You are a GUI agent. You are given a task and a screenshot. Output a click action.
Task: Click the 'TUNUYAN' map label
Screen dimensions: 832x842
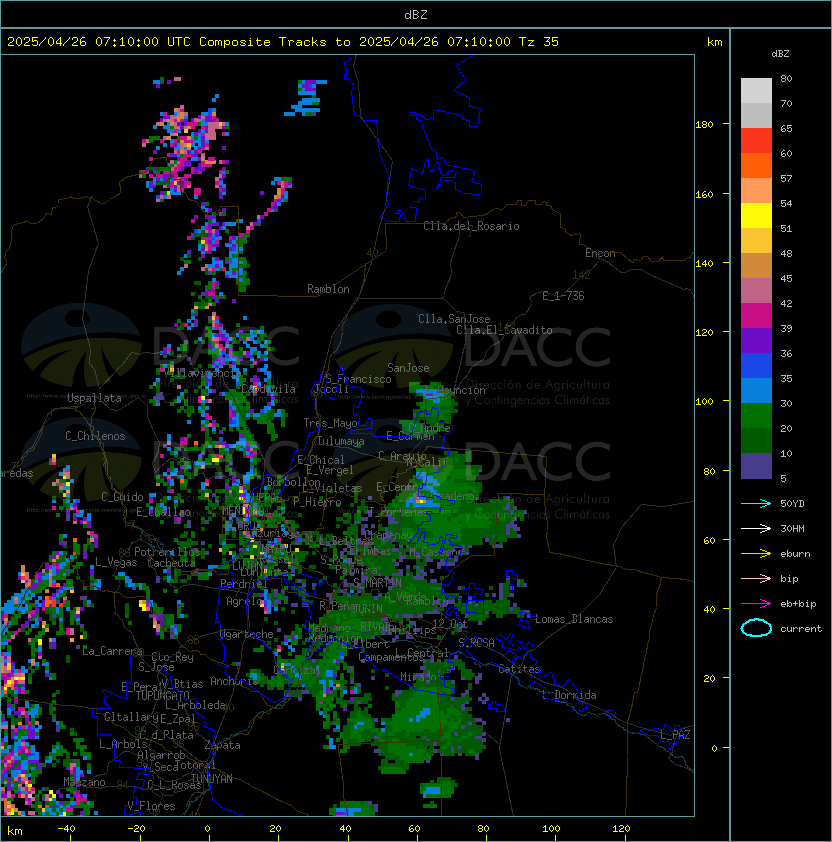point(212,779)
